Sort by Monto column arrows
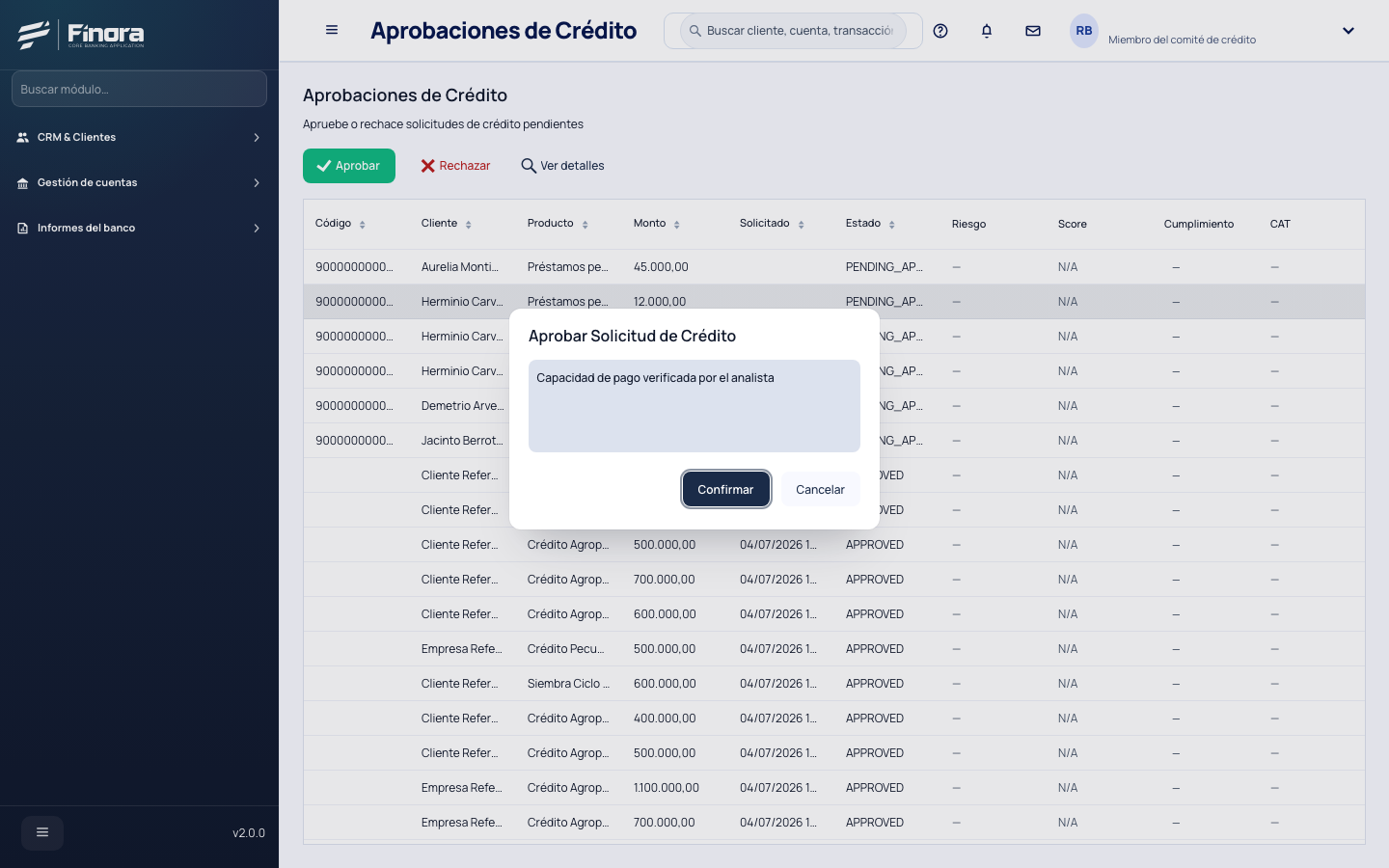This screenshot has height=868, width=1389. coord(677,225)
